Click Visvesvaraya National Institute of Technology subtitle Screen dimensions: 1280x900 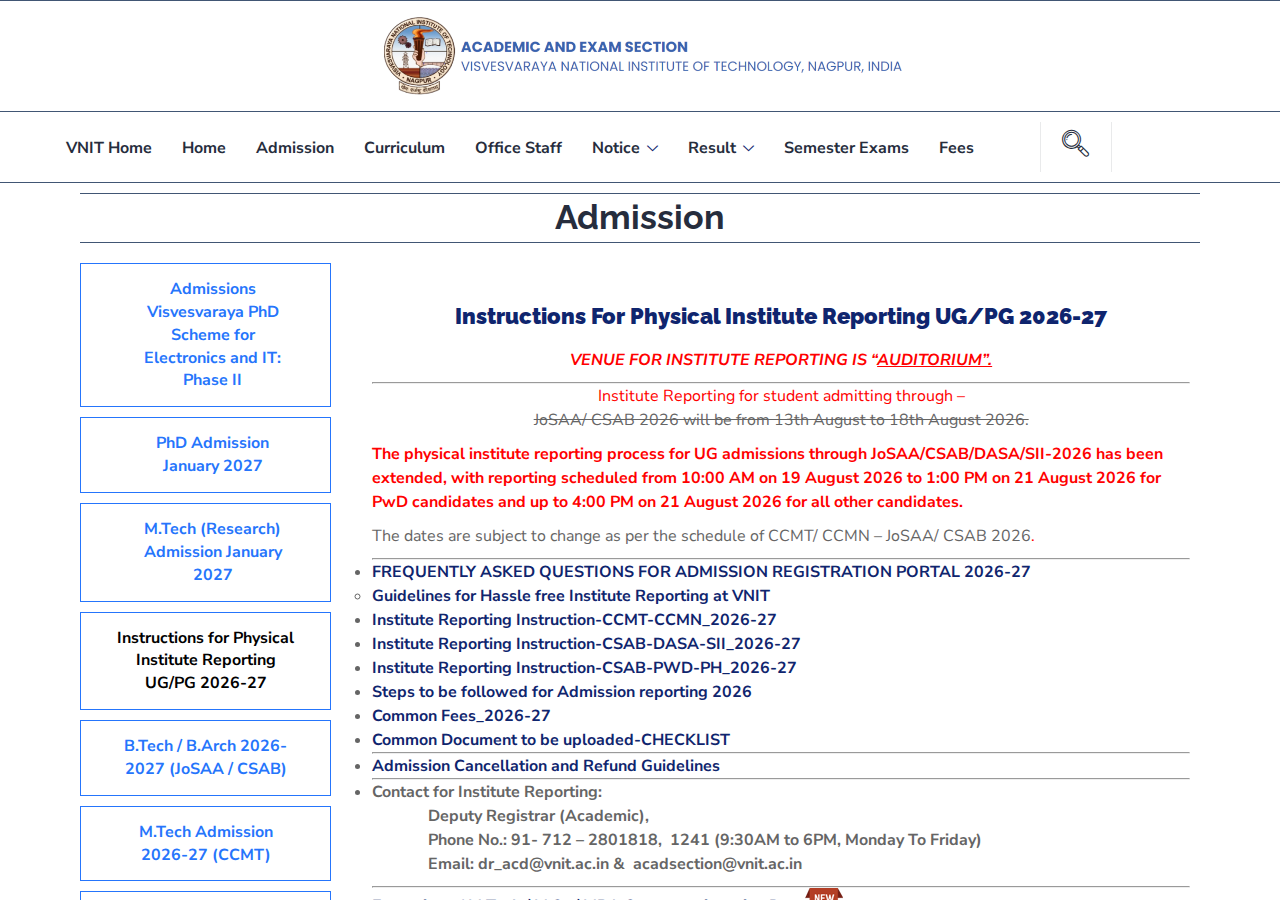pos(681,67)
